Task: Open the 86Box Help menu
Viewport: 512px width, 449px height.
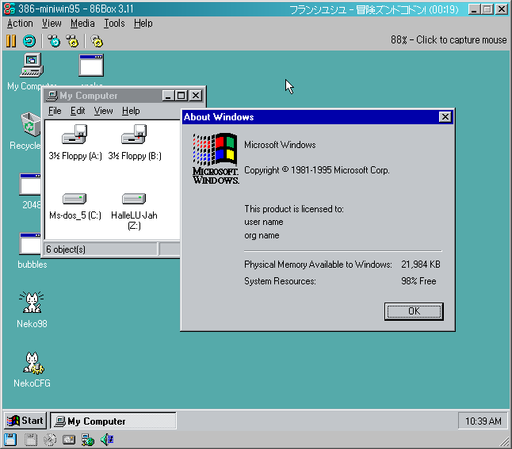Action: coord(143,24)
